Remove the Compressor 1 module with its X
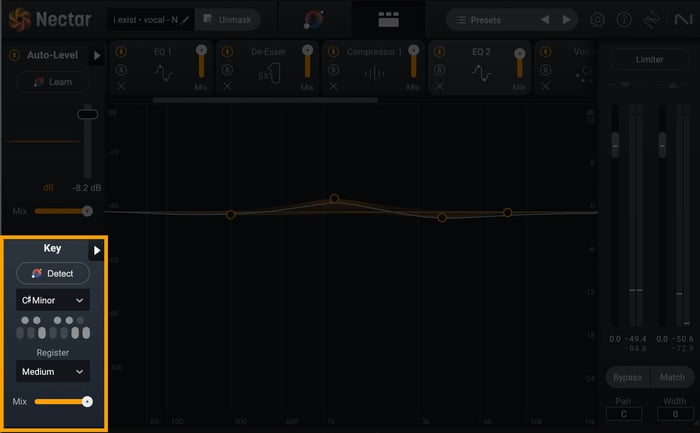Viewport: 700px width, 433px height. coord(333,86)
